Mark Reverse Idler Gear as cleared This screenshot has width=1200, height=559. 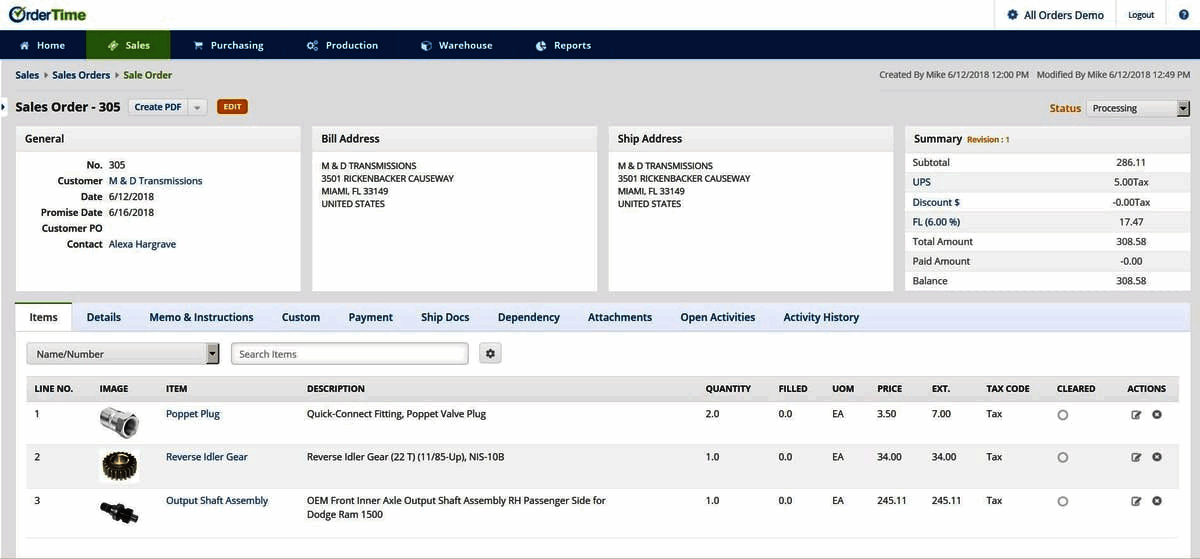(1062, 458)
